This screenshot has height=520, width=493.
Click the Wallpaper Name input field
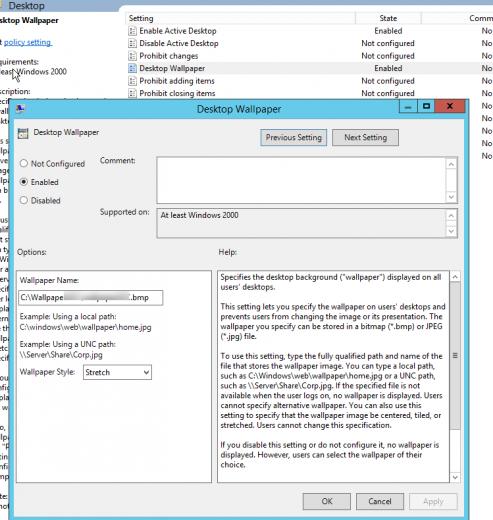click(x=91, y=298)
